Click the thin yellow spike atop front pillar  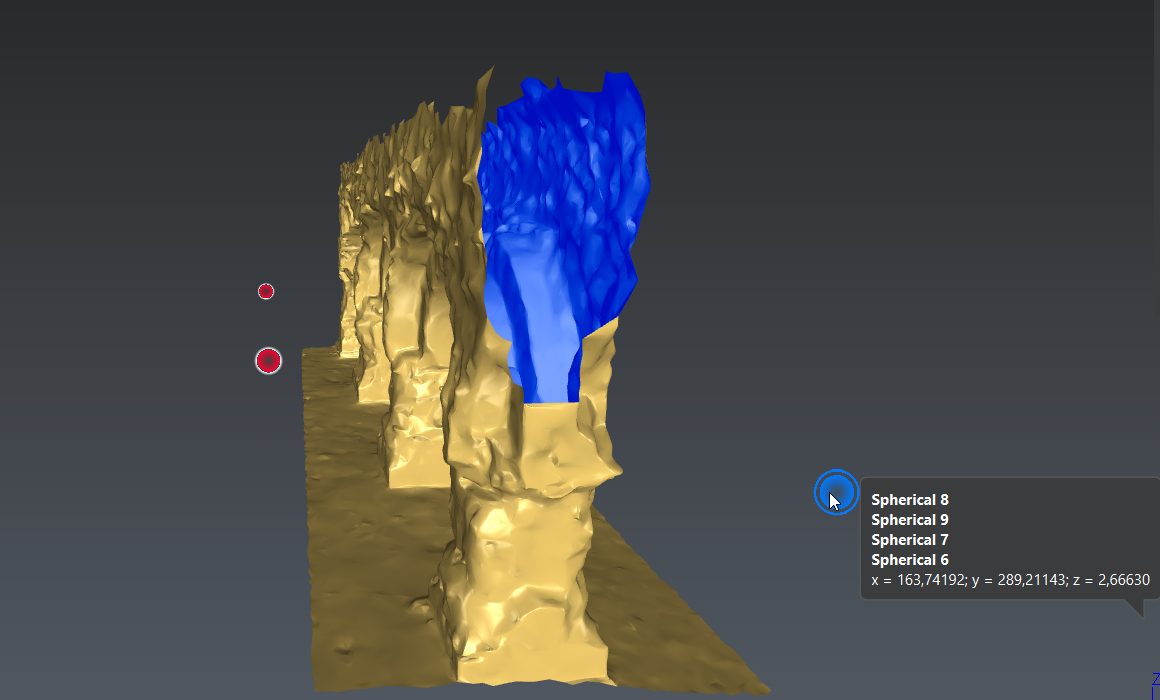[487, 90]
